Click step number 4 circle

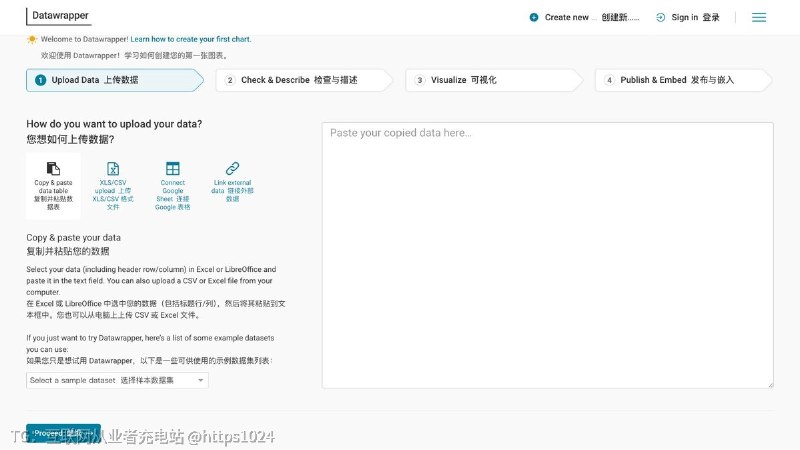tap(609, 80)
